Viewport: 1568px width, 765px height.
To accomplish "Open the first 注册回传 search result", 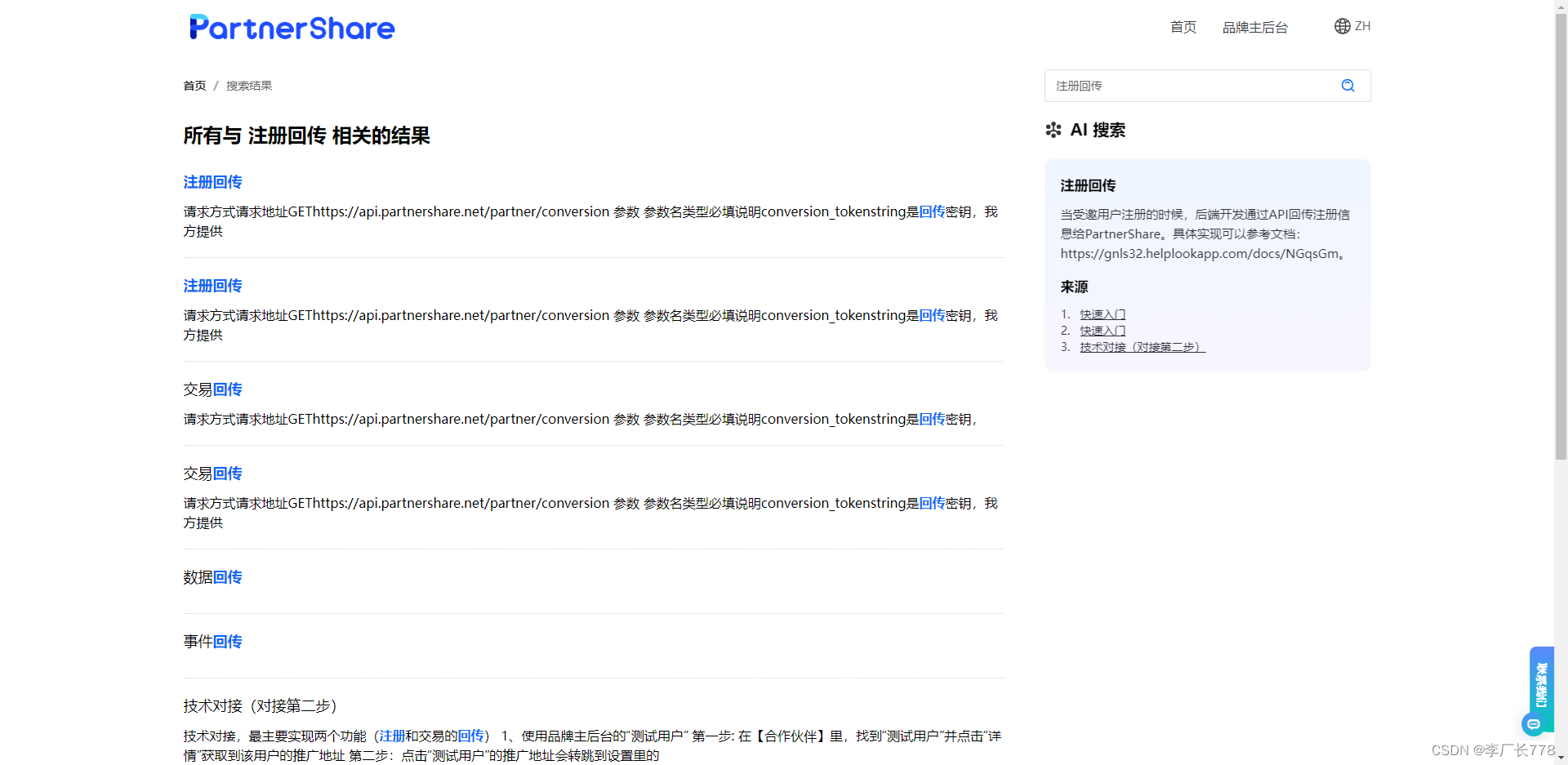I will (212, 182).
